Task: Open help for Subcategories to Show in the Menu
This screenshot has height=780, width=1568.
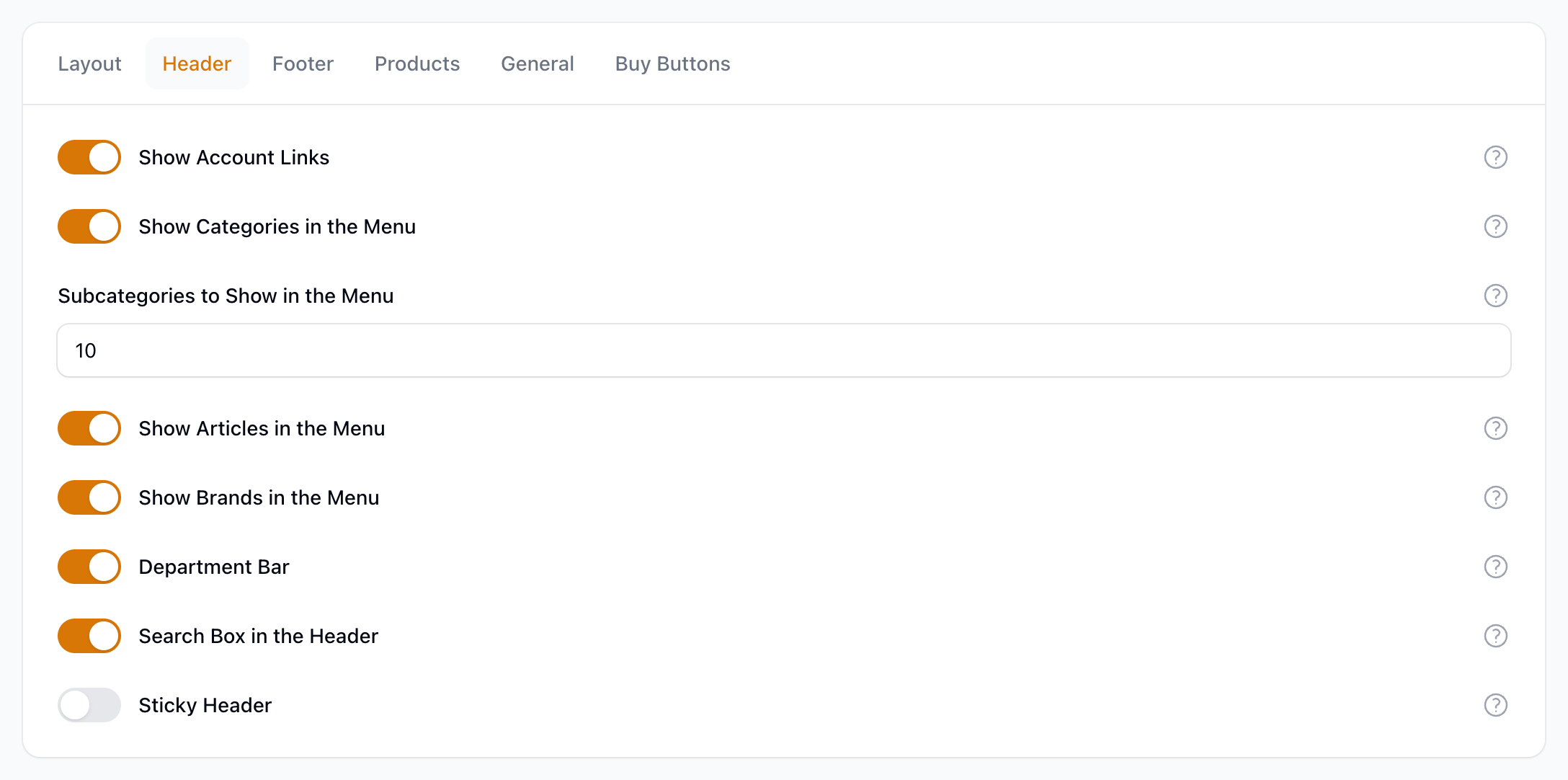Action: coord(1495,296)
